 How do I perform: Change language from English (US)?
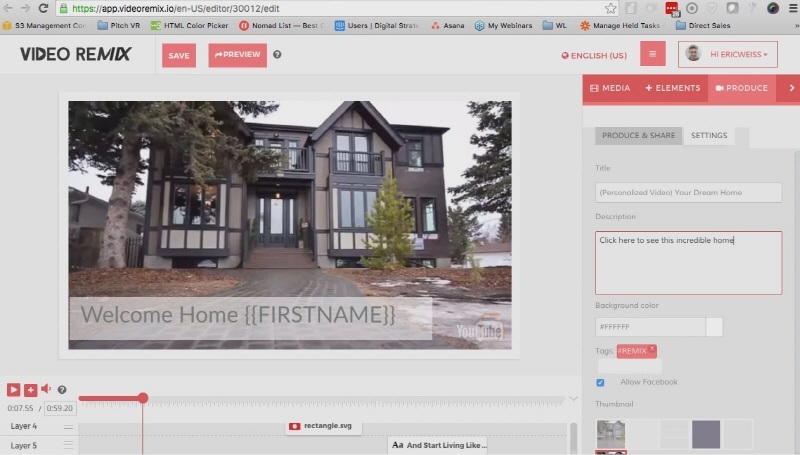594,56
